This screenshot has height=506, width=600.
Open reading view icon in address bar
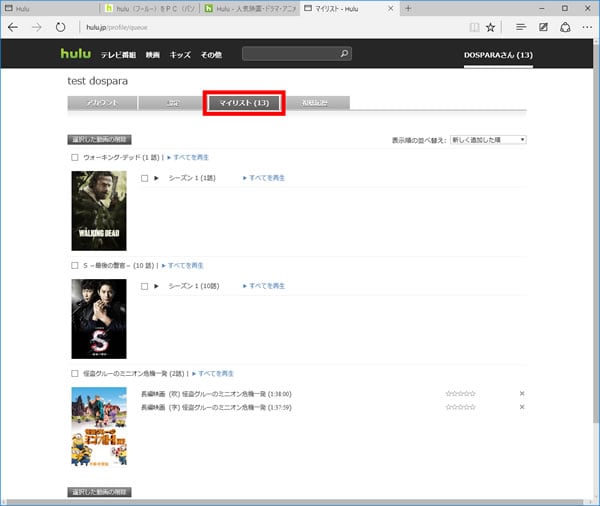(474, 27)
